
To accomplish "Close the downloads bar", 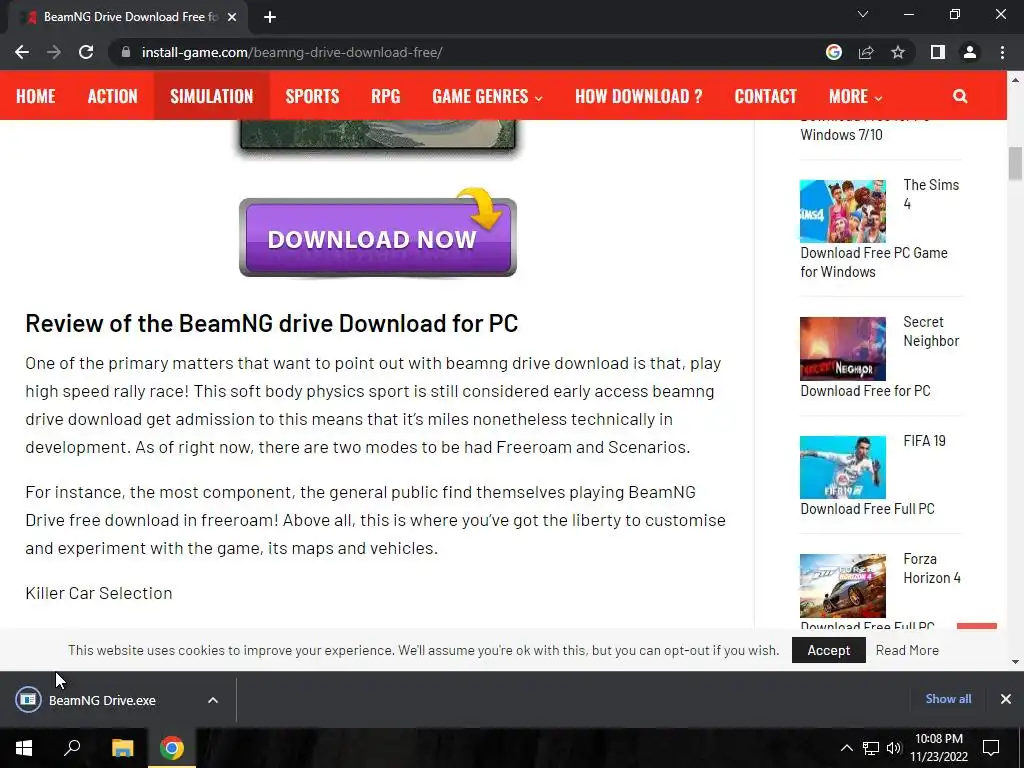I will (1006, 699).
